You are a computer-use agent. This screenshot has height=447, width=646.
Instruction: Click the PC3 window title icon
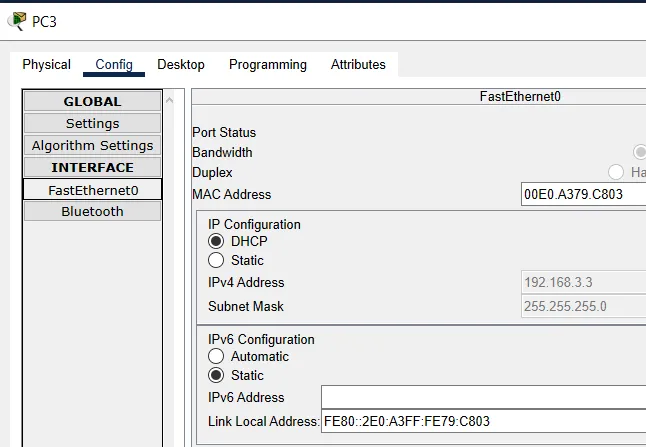click(x=16, y=21)
